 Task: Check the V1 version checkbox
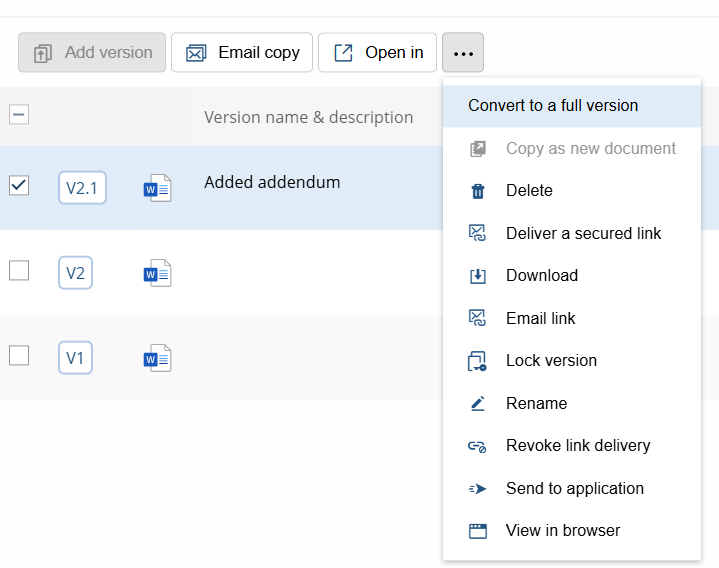(19, 355)
